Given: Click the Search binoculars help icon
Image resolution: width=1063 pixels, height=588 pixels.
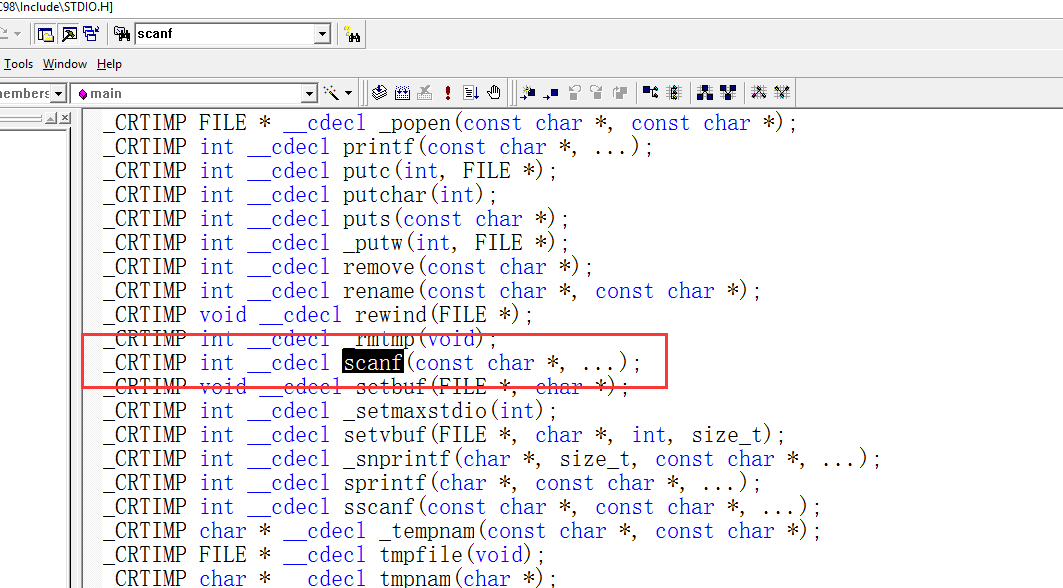Looking at the screenshot, I should [352, 34].
